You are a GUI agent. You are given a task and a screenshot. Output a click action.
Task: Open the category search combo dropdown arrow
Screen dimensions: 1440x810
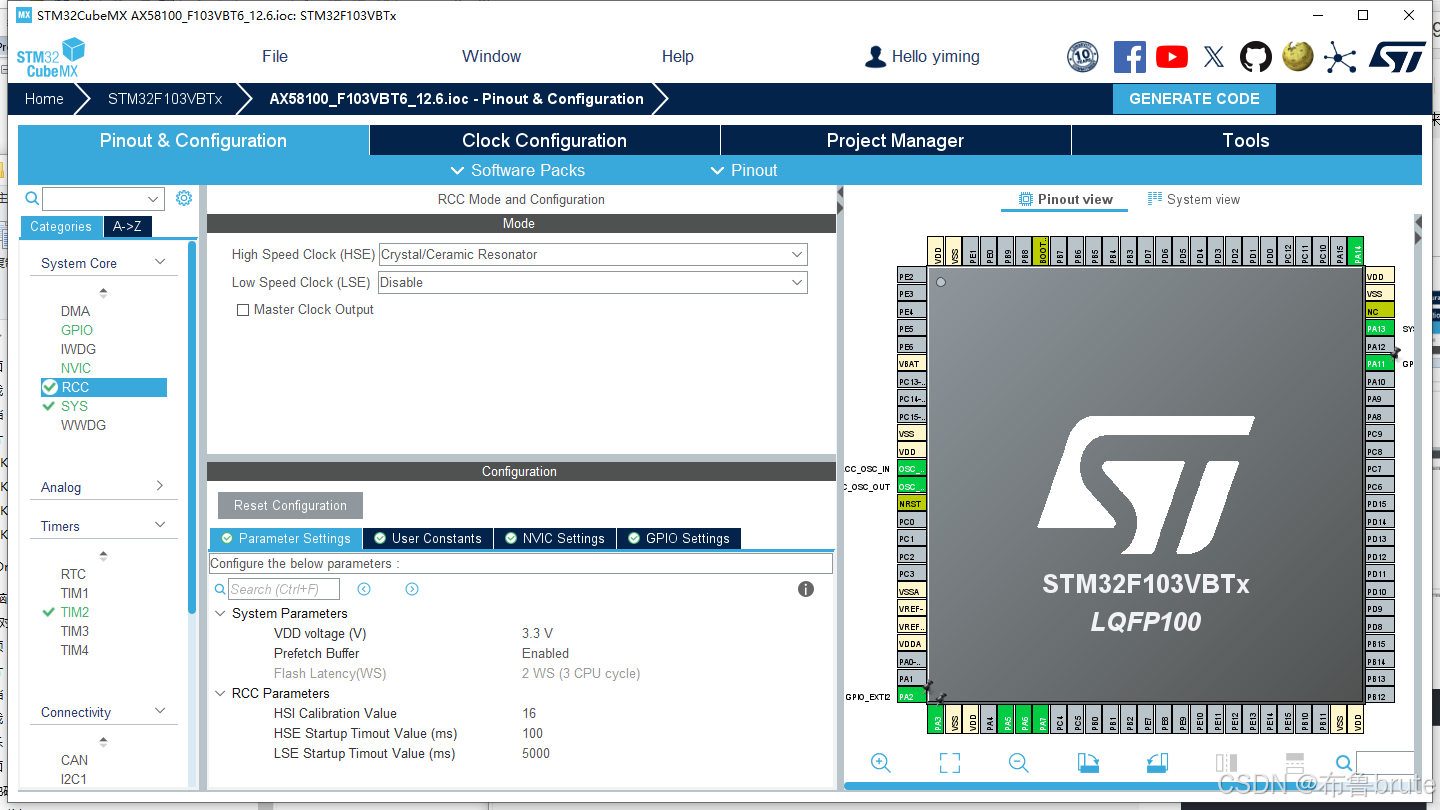(x=153, y=199)
